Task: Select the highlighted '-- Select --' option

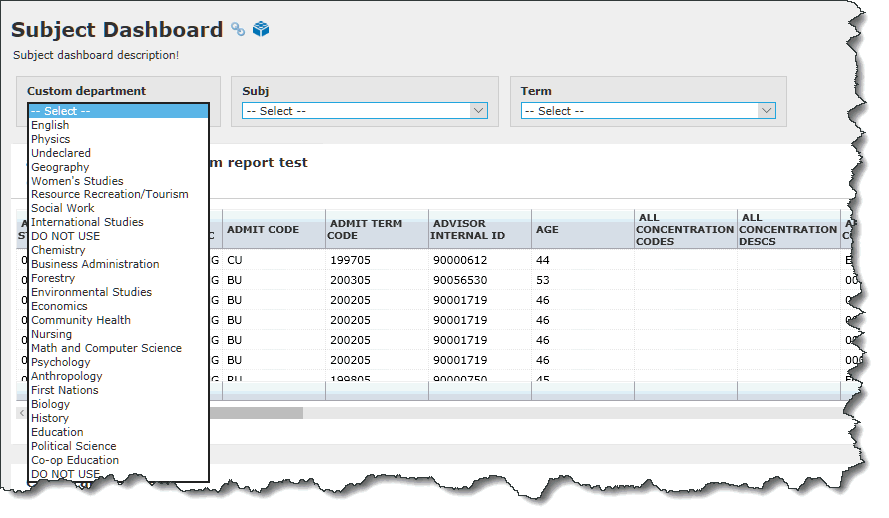Action: click(118, 111)
